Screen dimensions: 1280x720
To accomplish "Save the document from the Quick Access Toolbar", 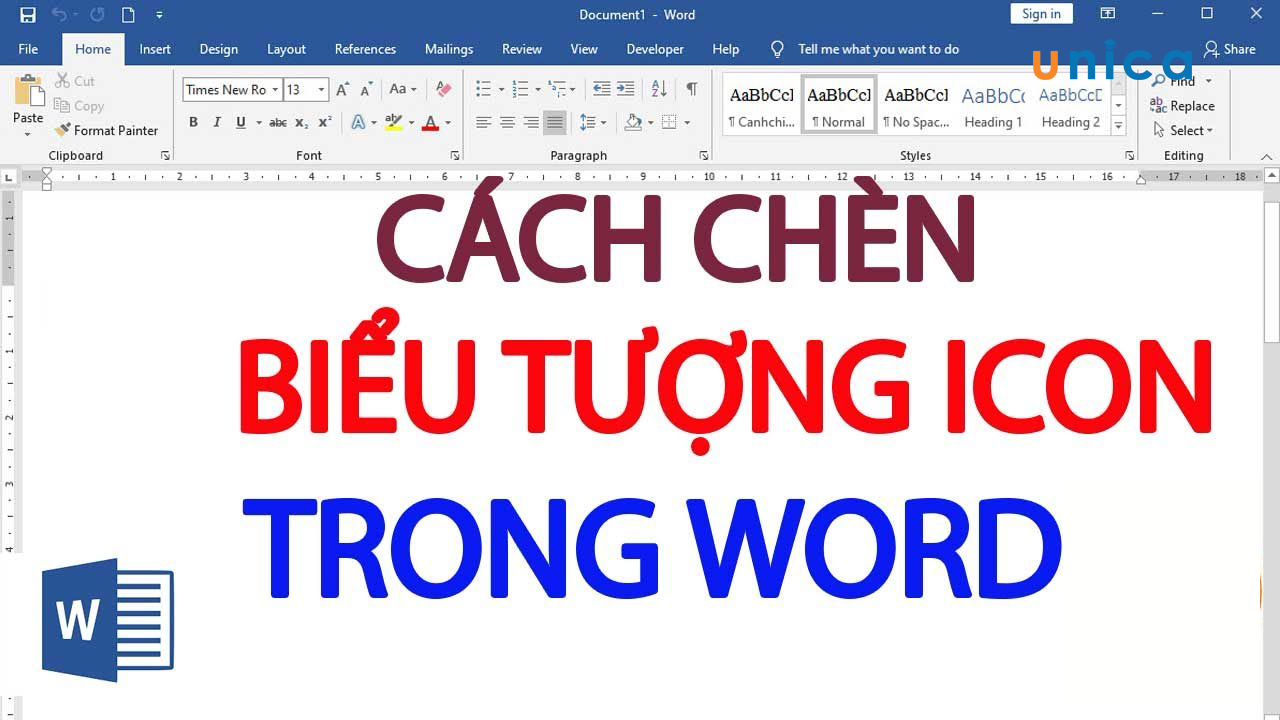I will pos(28,15).
